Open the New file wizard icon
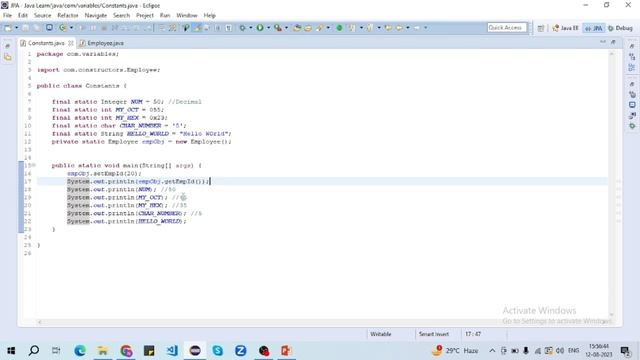 (8, 28)
